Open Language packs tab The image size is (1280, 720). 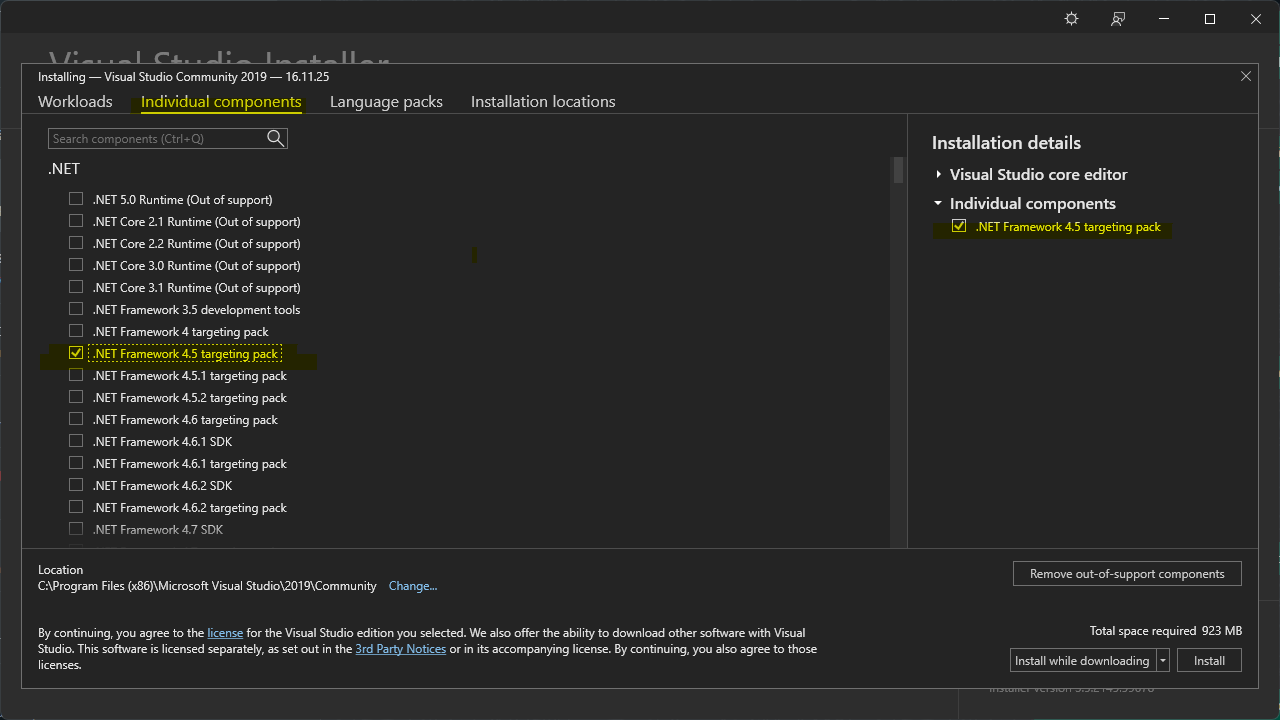(386, 102)
